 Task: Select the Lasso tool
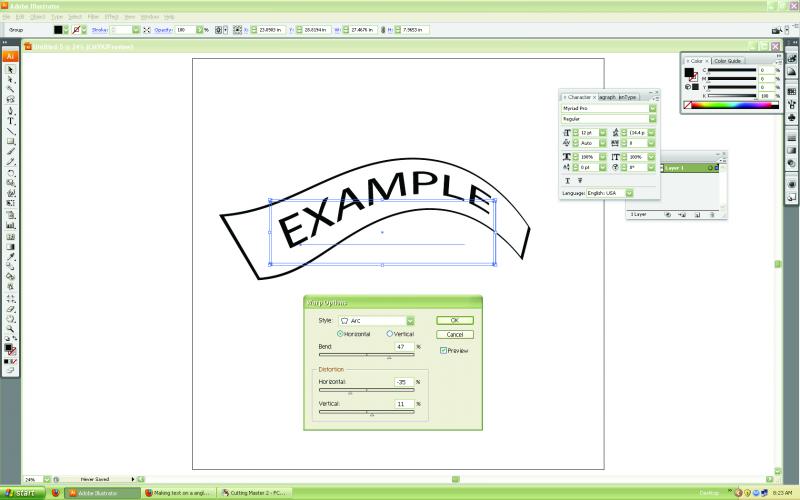(x=10, y=99)
